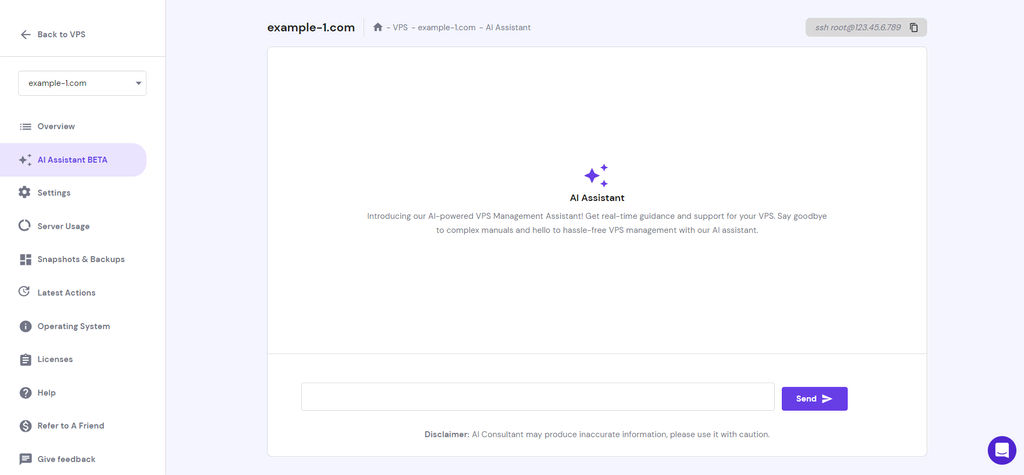
Task: Click the home icon in breadcrumb
Action: coord(377,27)
